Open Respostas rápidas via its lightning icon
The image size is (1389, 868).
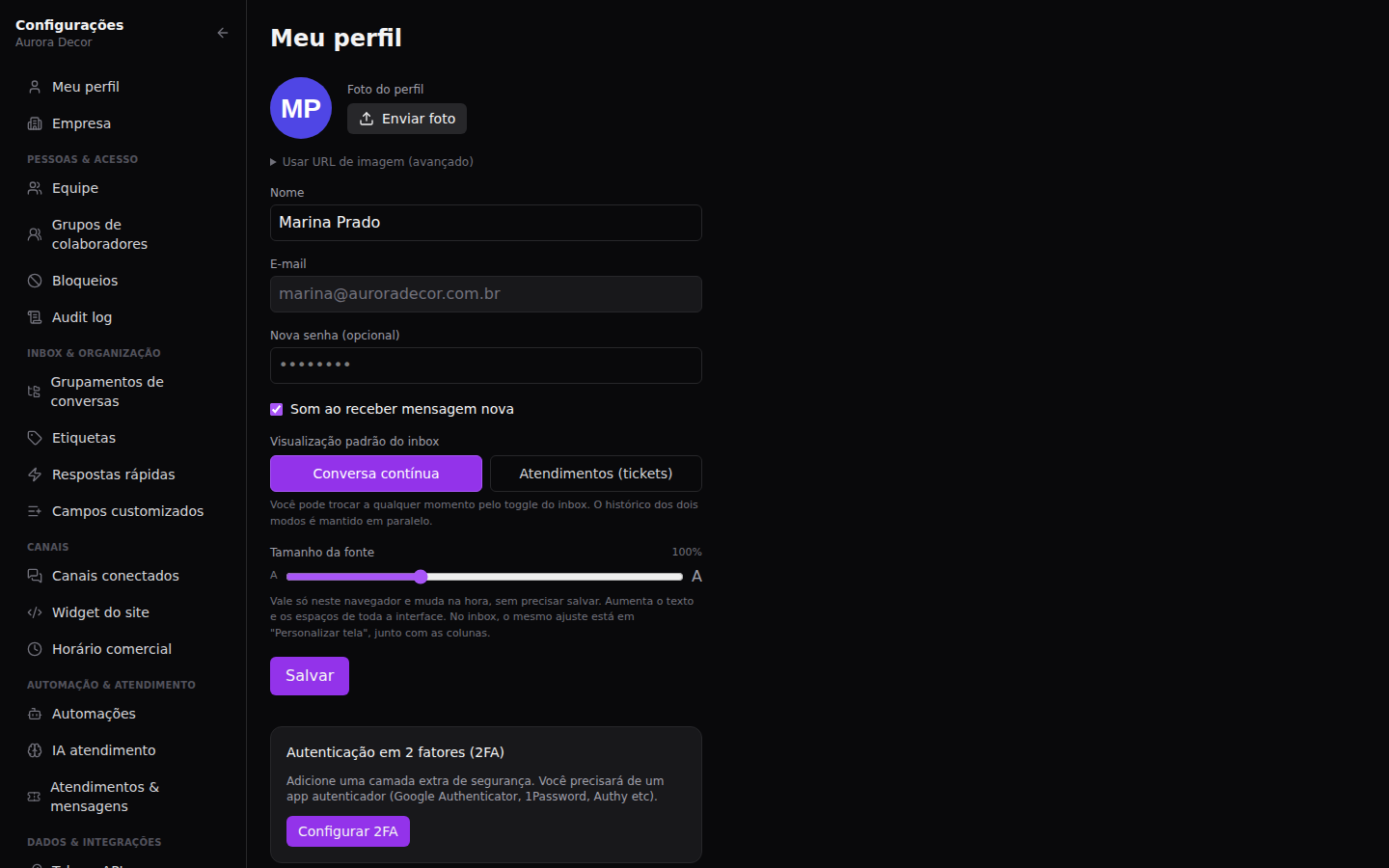35,475
